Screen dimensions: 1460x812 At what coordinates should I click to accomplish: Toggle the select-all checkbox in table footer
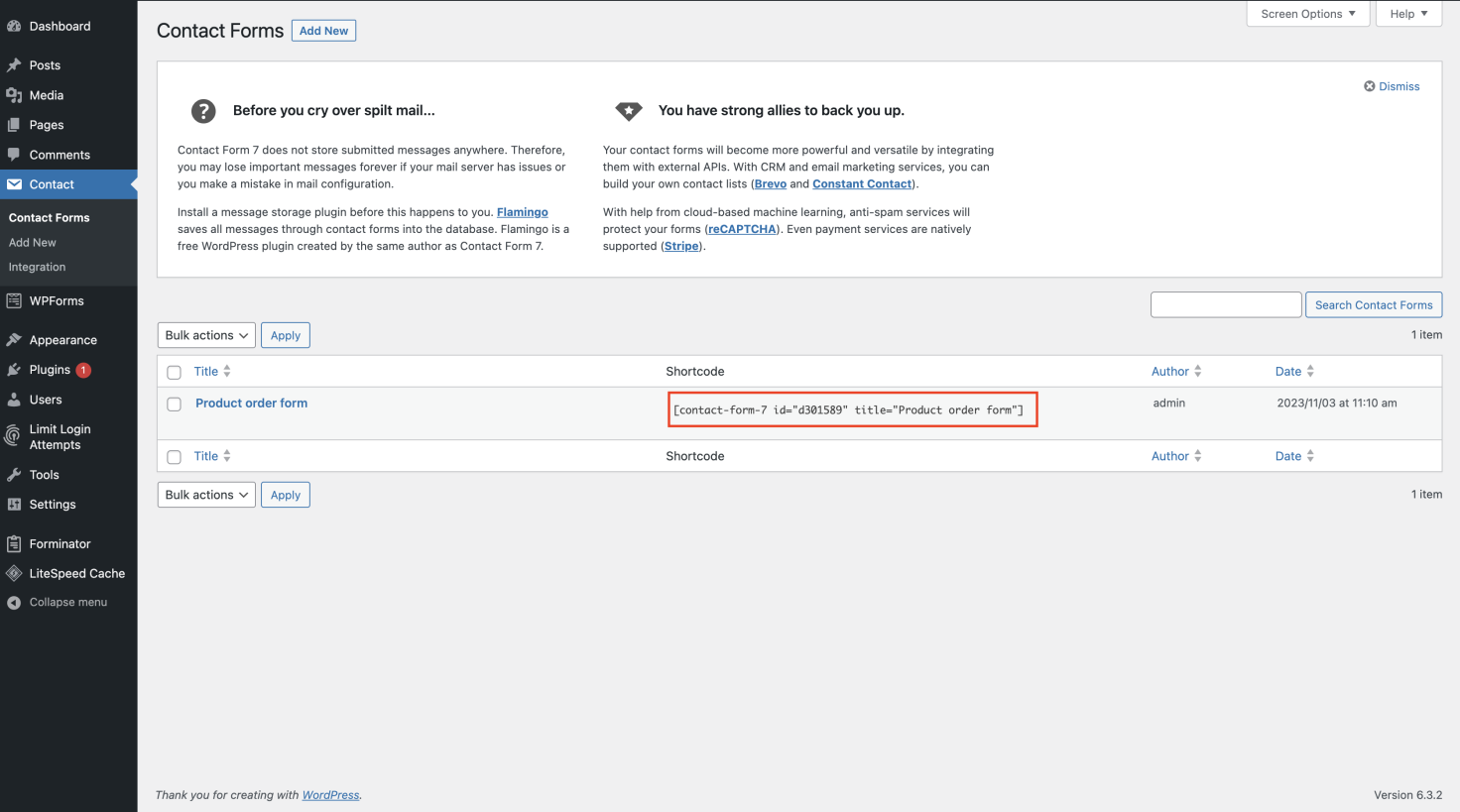coord(175,457)
